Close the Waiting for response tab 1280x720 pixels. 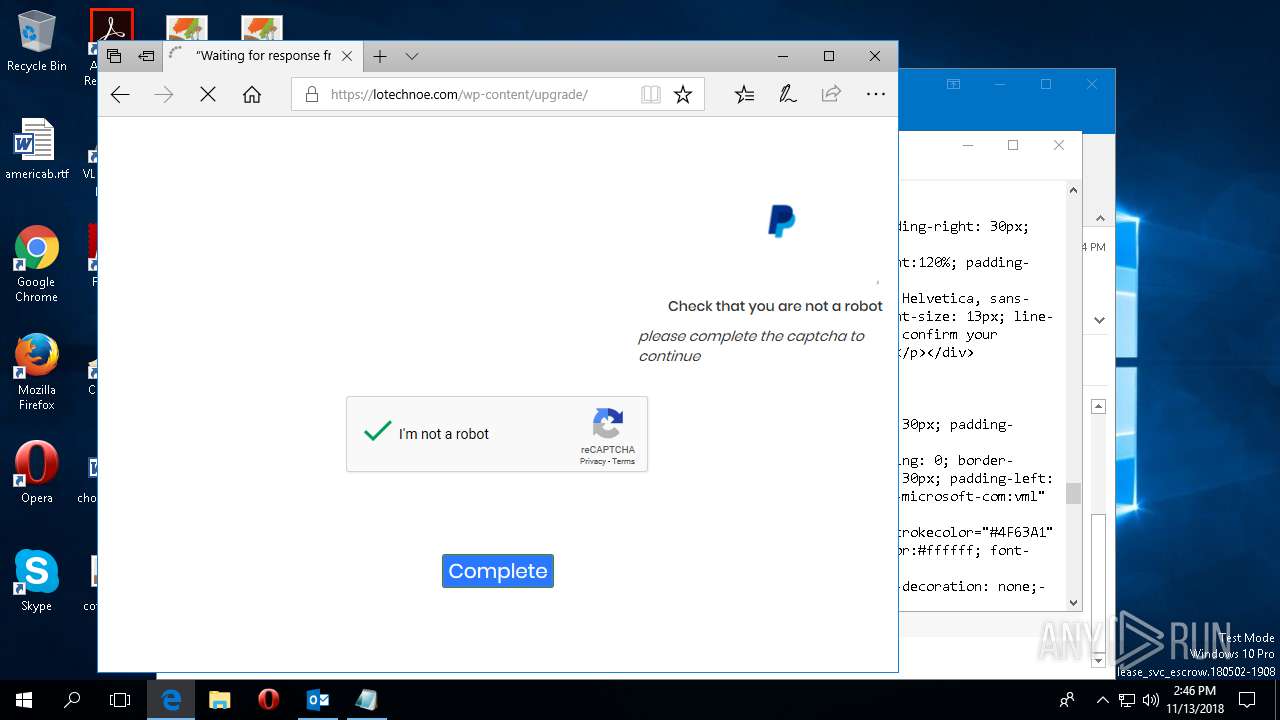pyautogui.click(x=347, y=56)
